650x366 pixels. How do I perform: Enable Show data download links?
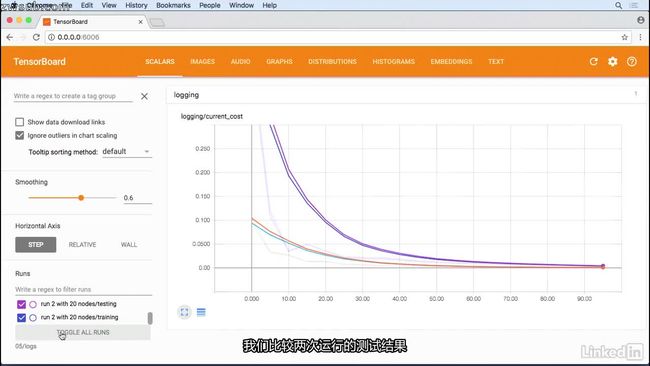coord(19,122)
